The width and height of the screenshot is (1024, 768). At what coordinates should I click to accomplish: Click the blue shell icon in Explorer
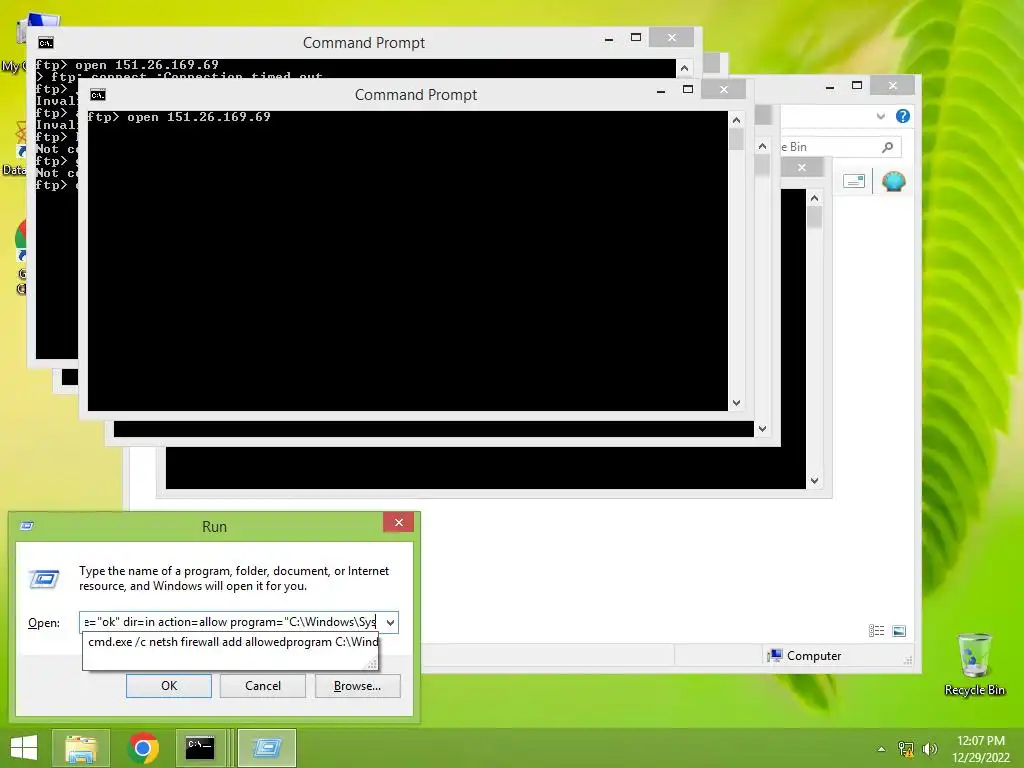coord(893,181)
